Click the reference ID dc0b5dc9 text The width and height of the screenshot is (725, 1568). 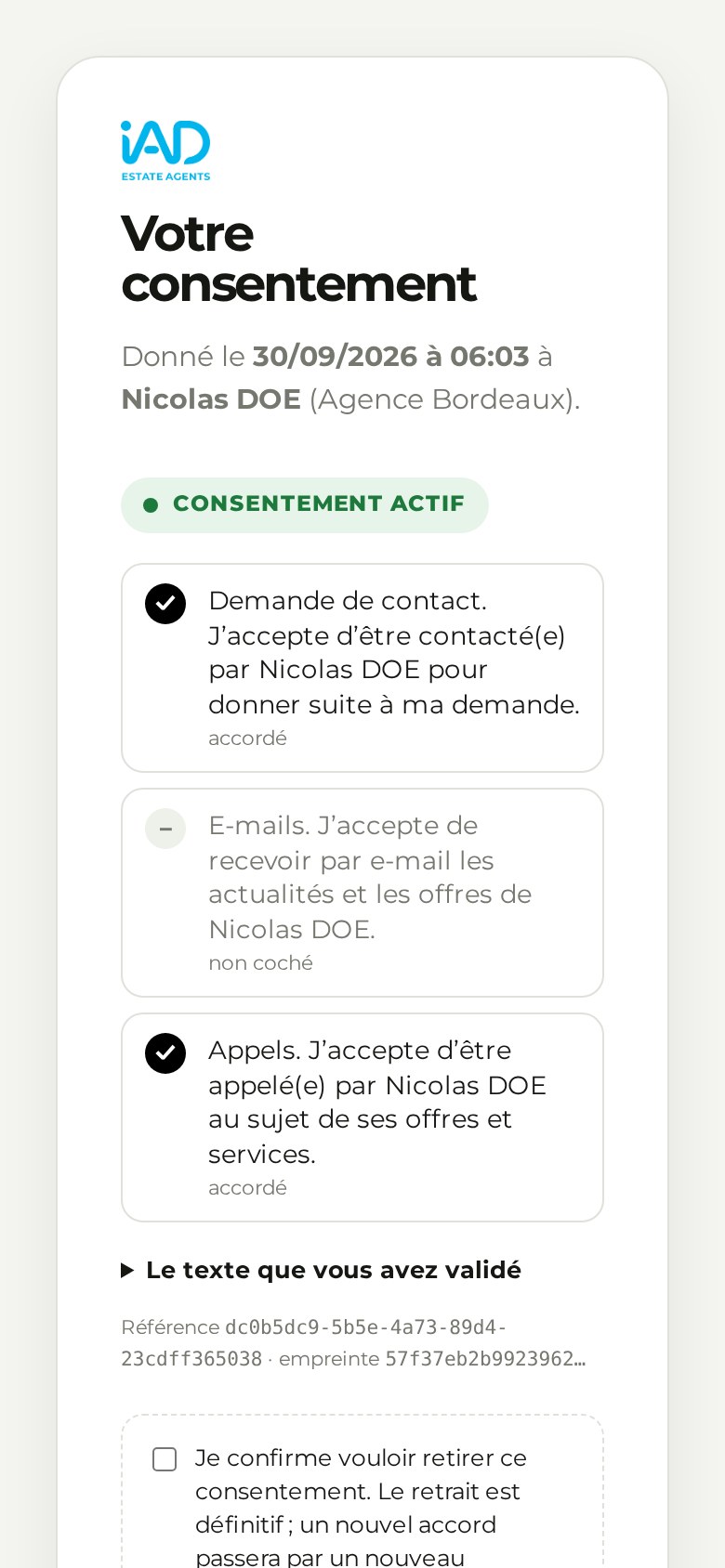(314, 1343)
